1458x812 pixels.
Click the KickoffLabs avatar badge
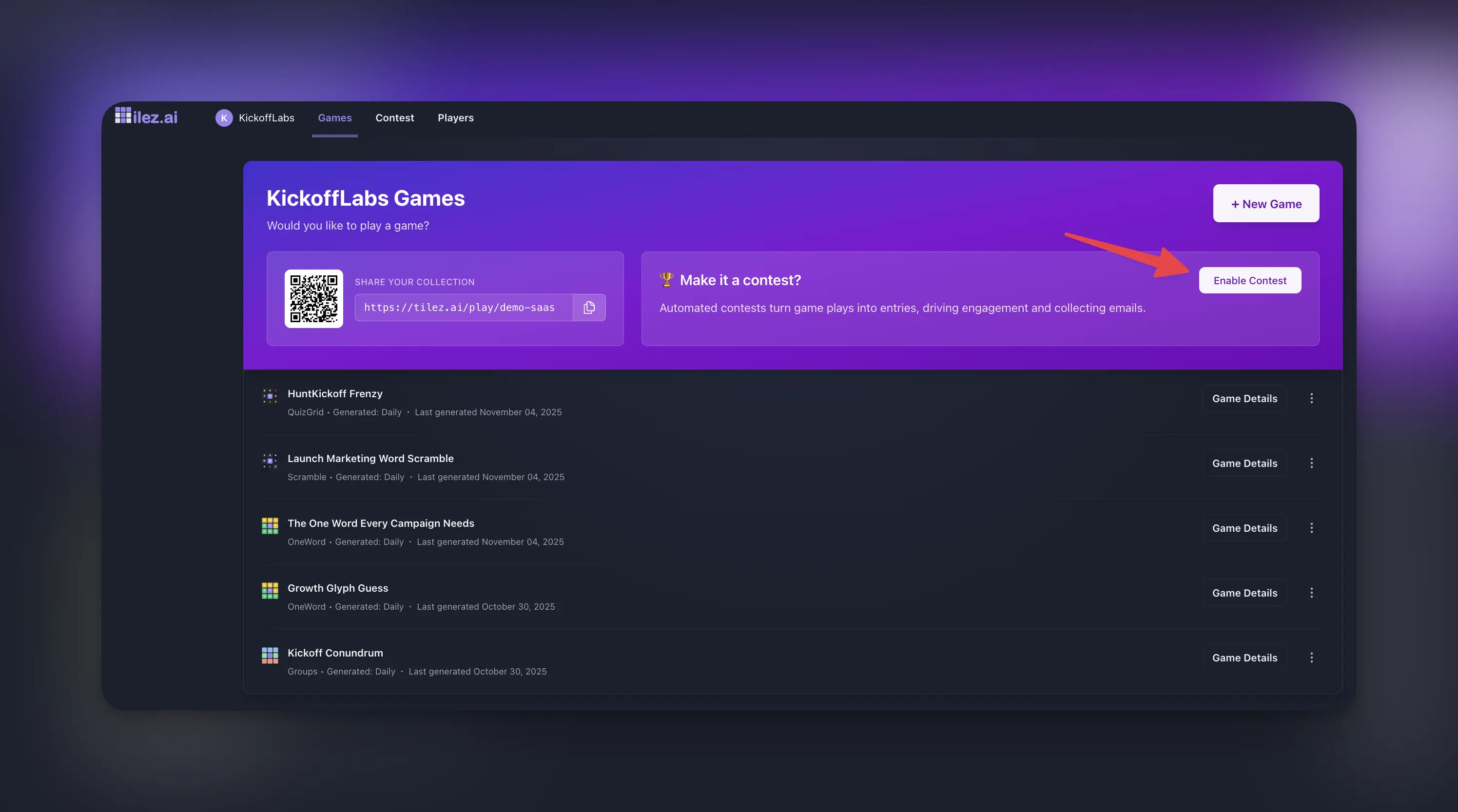(224, 117)
